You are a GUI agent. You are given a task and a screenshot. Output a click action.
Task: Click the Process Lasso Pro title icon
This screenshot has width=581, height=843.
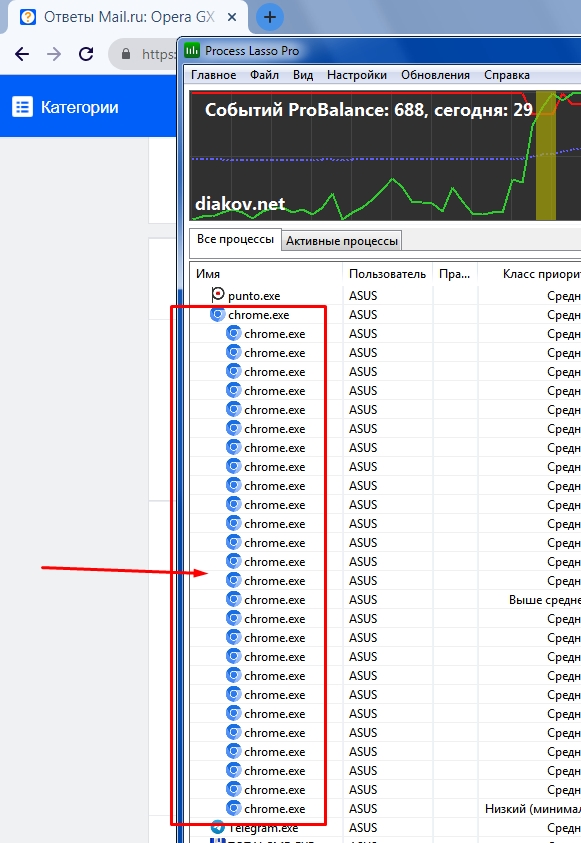192,51
